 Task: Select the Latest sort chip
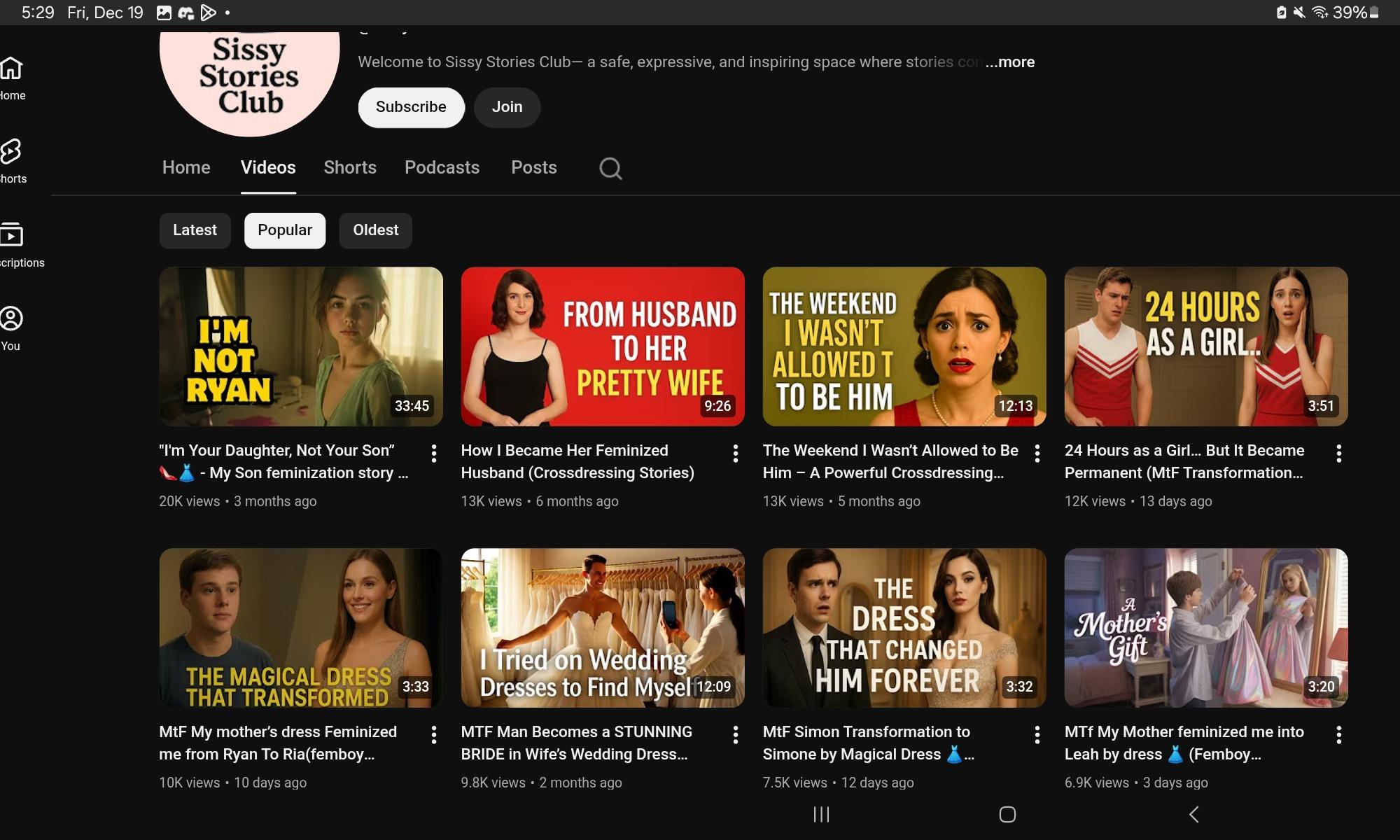click(x=195, y=230)
